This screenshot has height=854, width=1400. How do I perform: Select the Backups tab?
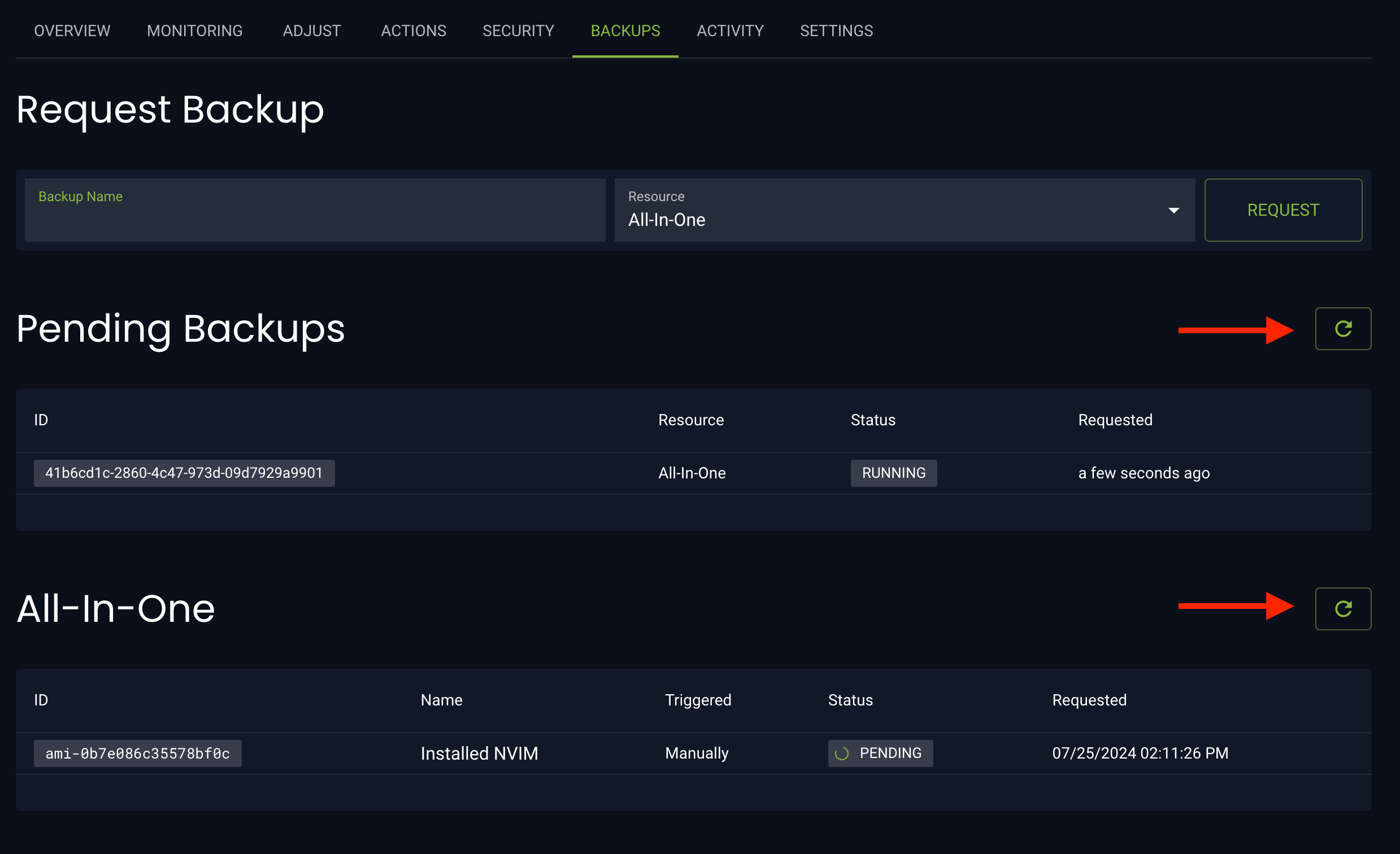click(x=625, y=30)
